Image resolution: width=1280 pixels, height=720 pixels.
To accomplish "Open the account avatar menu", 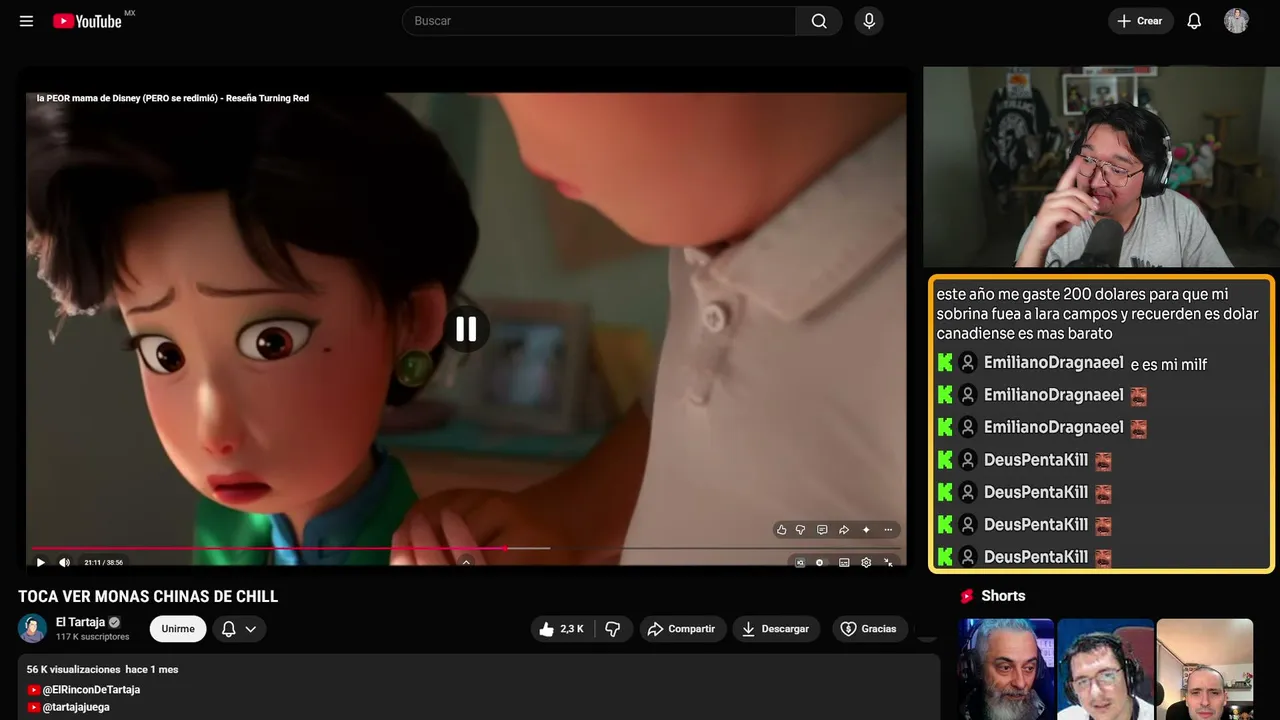I will [x=1236, y=21].
